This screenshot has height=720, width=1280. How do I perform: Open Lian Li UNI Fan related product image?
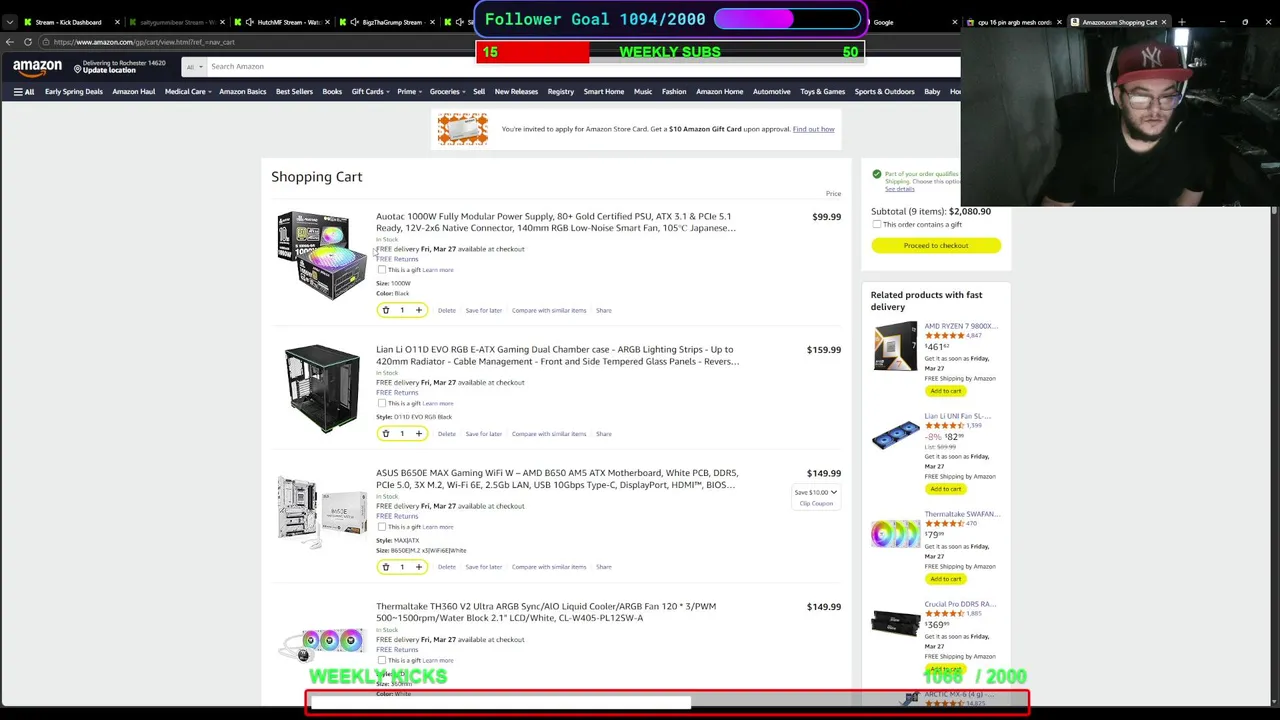[x=895, y=436]
